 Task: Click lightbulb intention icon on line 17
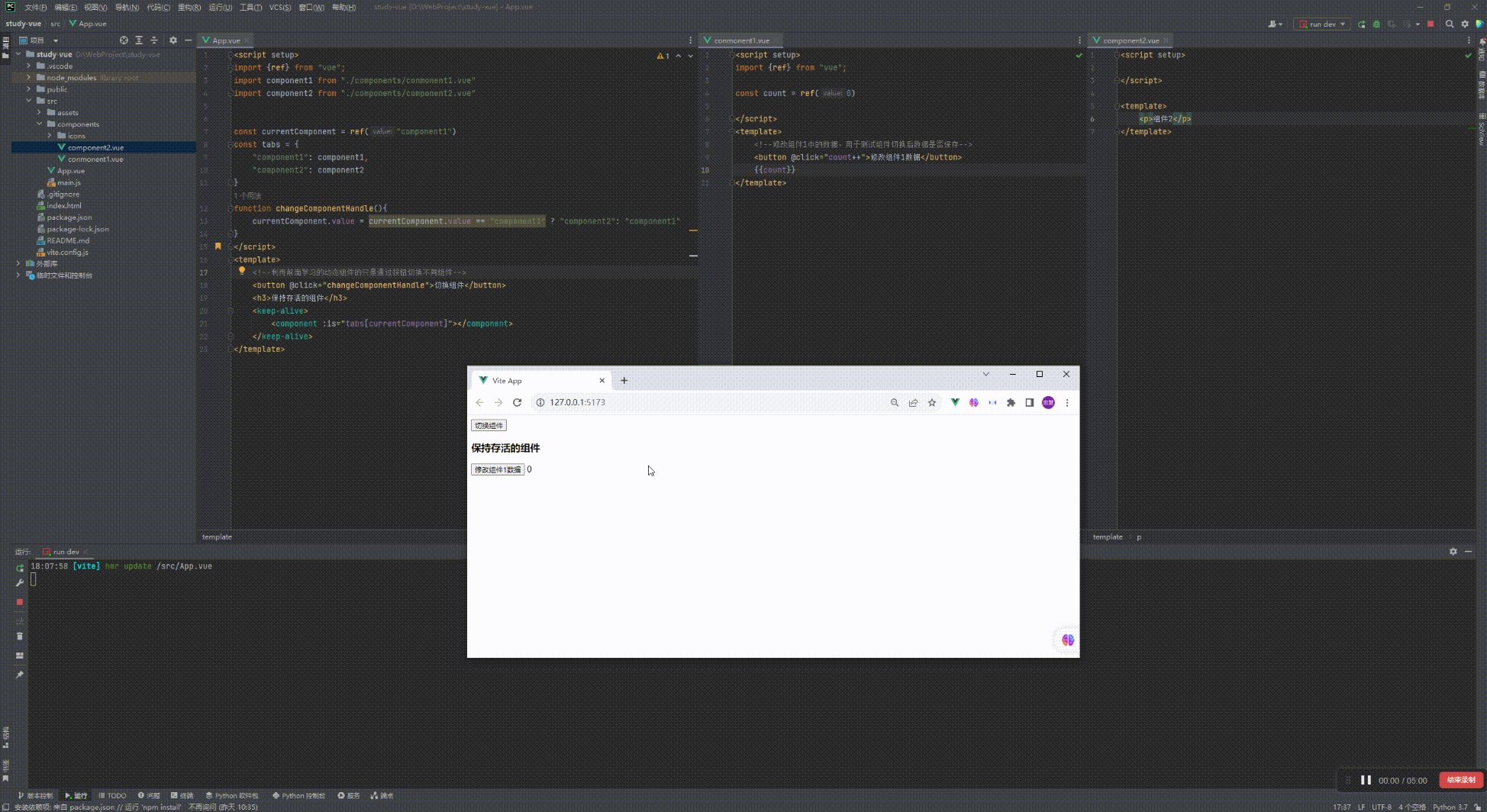pos(241,271)
